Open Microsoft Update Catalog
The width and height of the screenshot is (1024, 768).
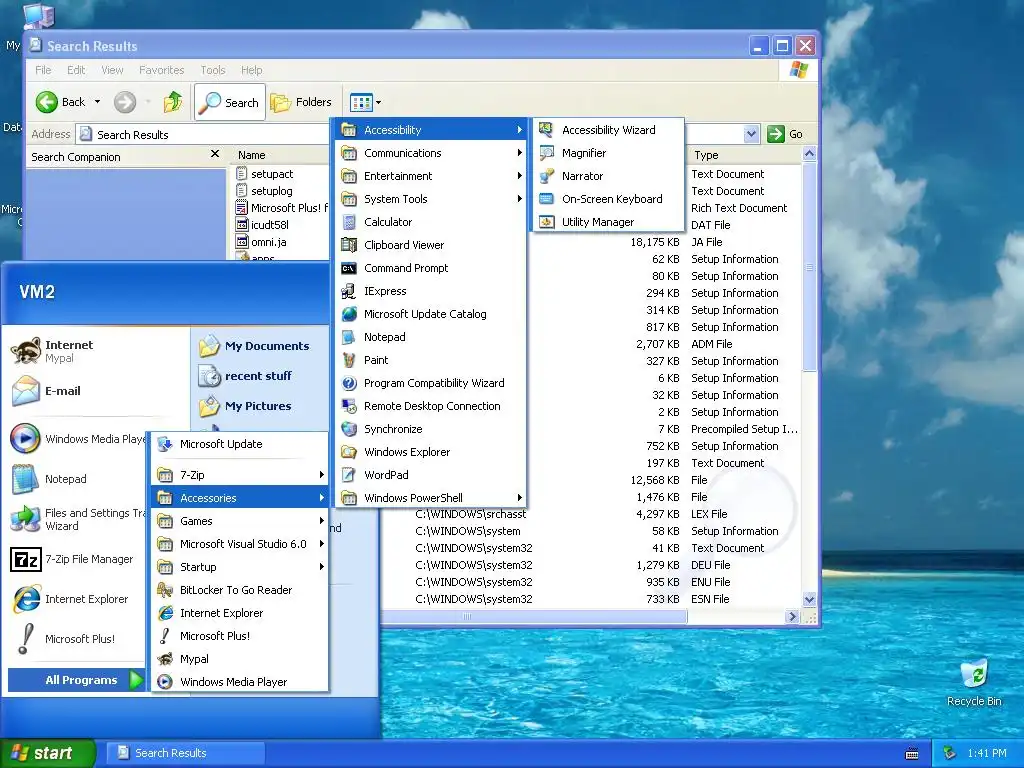(431, 314)
